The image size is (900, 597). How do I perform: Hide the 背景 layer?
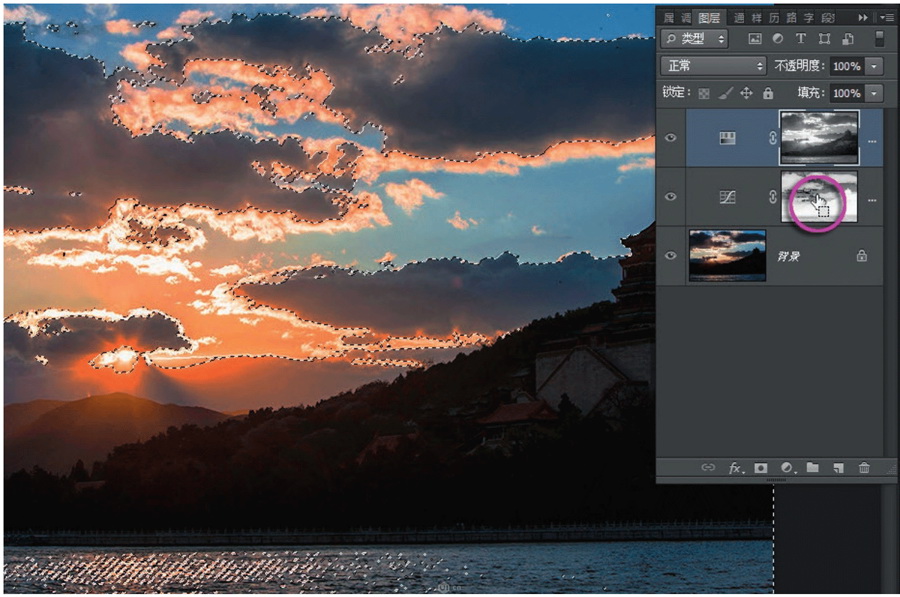click(x=670, y=255)
